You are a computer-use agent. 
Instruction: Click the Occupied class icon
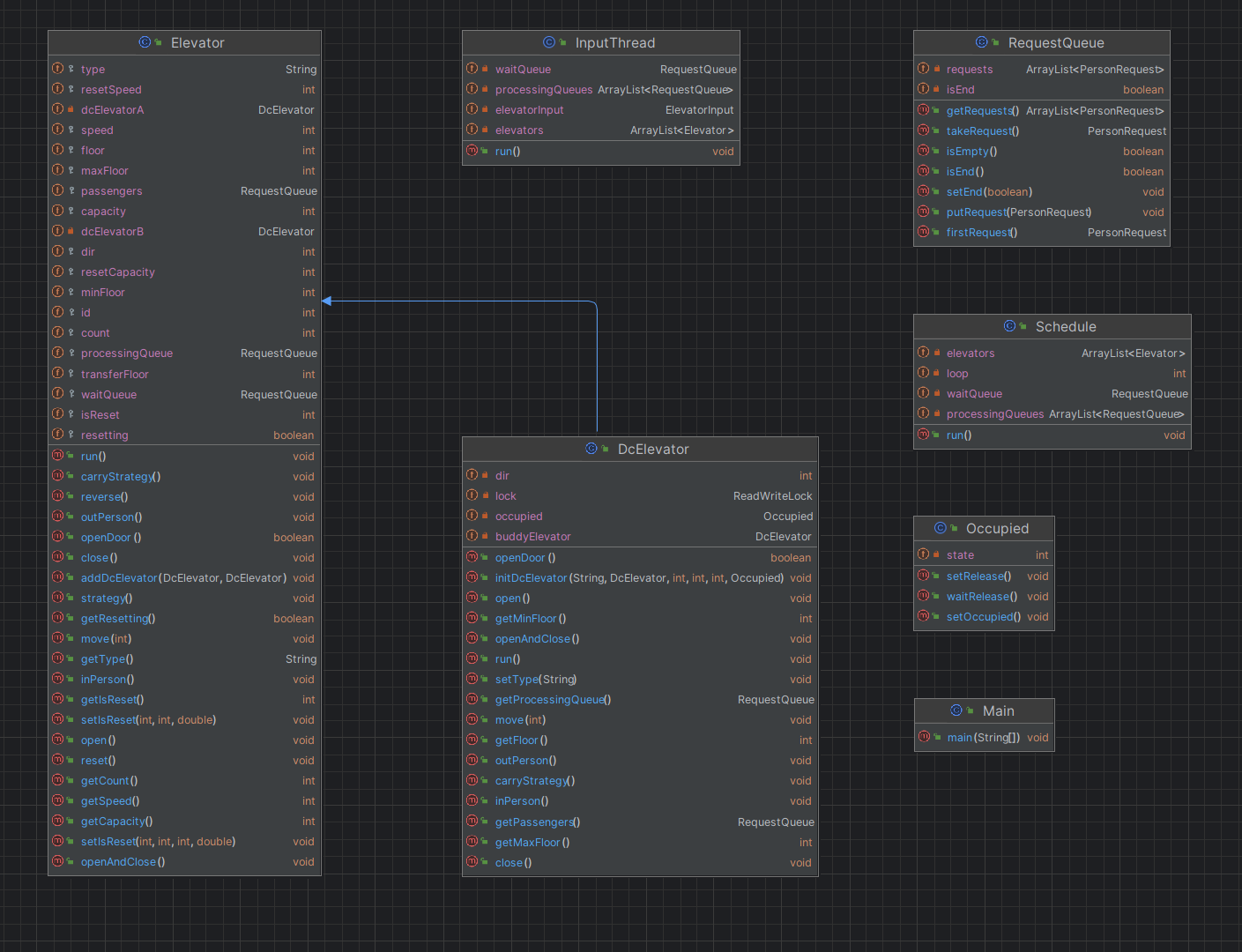pyautogui.click(x=941, y=528)
